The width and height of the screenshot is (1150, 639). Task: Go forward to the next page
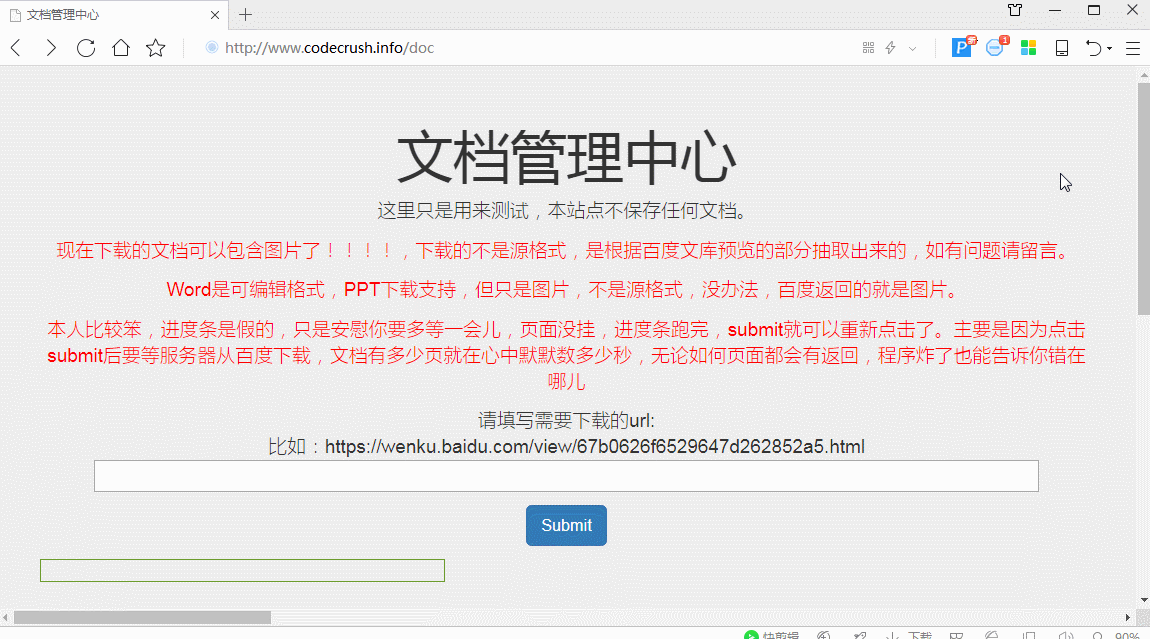point(51,48)
